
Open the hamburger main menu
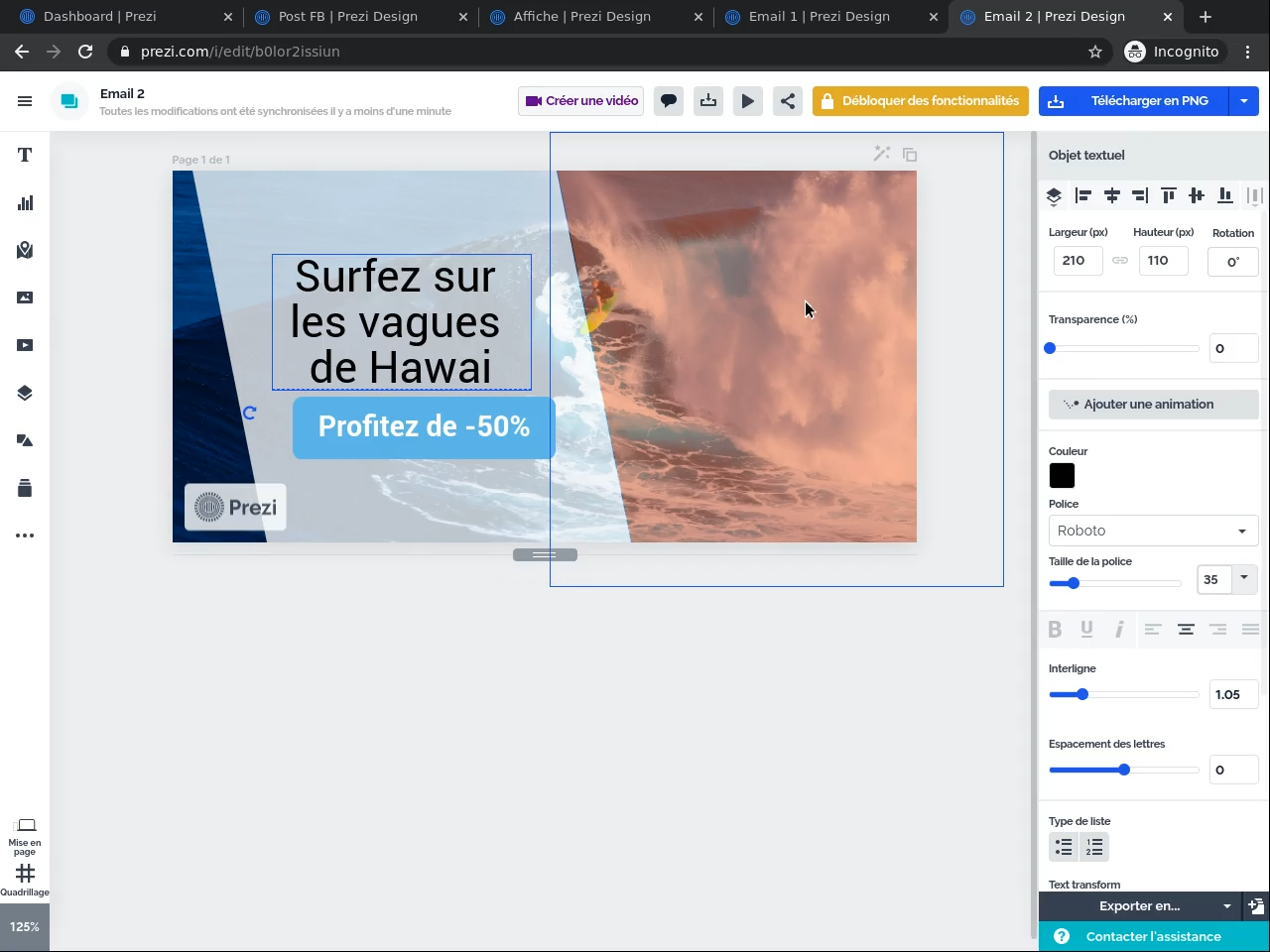click(x=25, y=101)
